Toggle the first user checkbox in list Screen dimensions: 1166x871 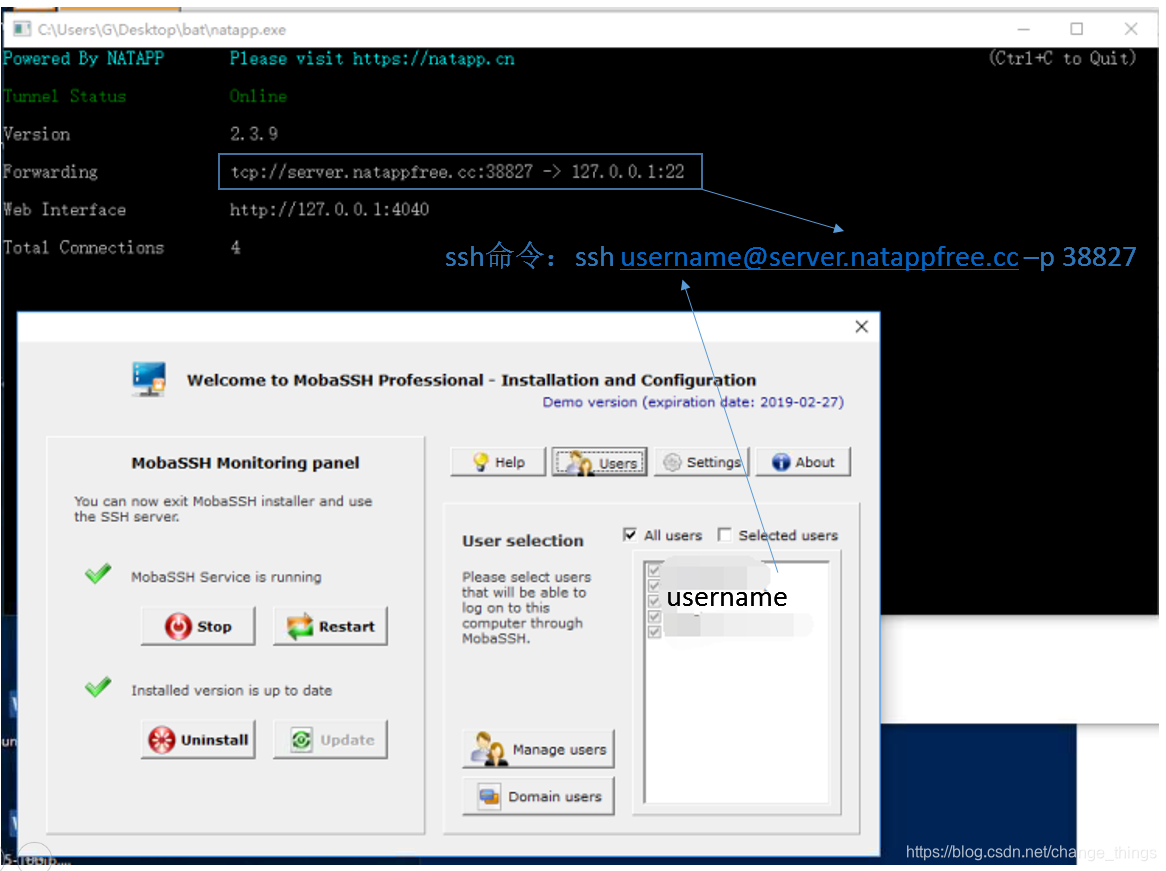654,571
